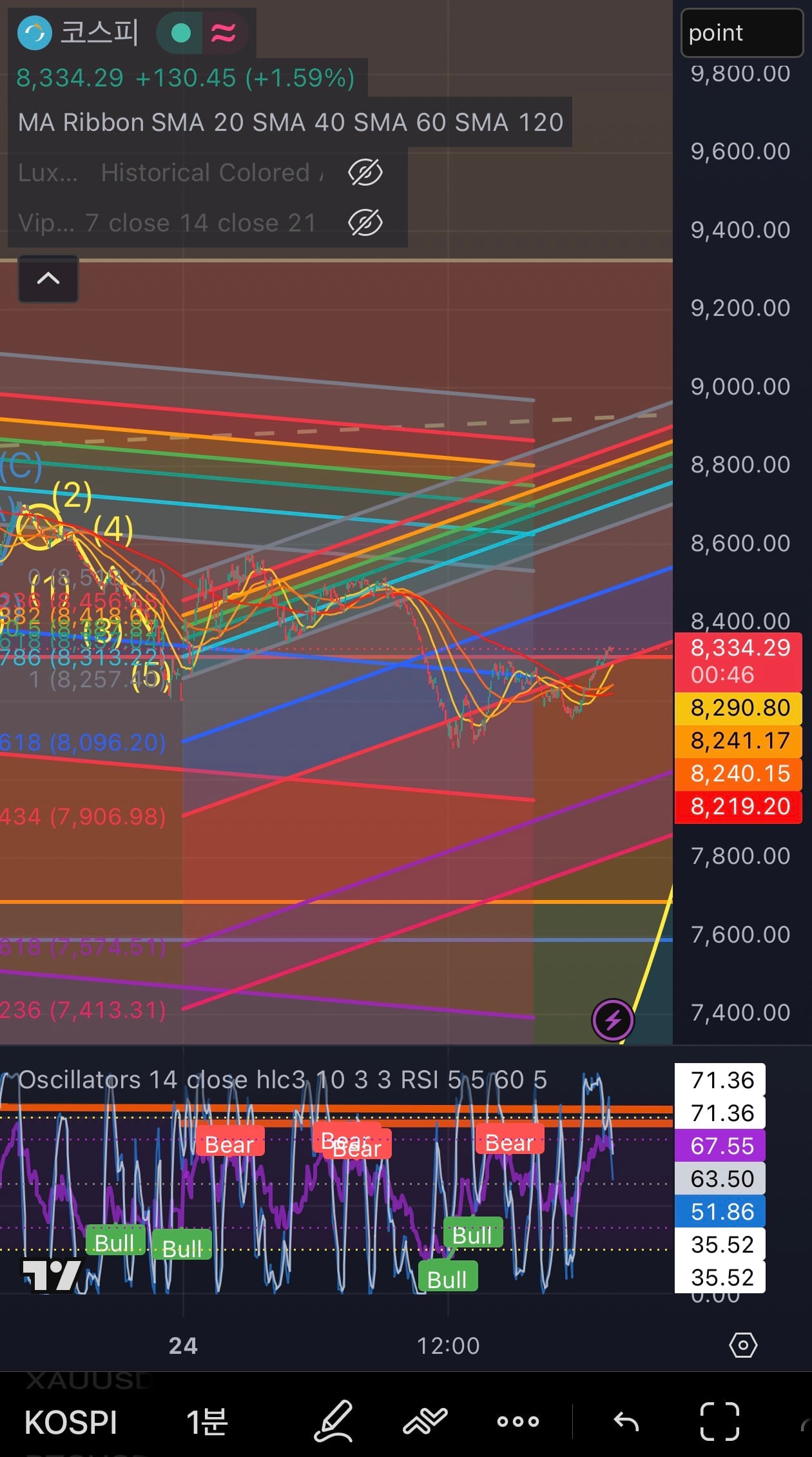
Task: Open the indicators icon in bottom toolbar
Action: click(x=425, y=1421)
